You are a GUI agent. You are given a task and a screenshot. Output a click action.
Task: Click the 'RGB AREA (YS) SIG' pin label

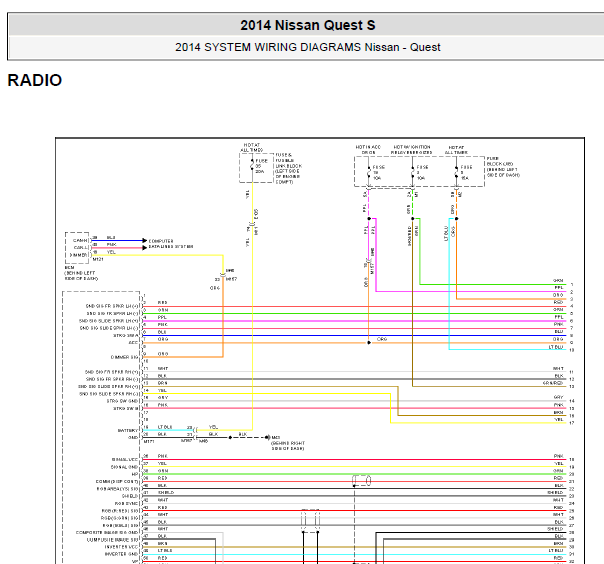click(117, 489)
